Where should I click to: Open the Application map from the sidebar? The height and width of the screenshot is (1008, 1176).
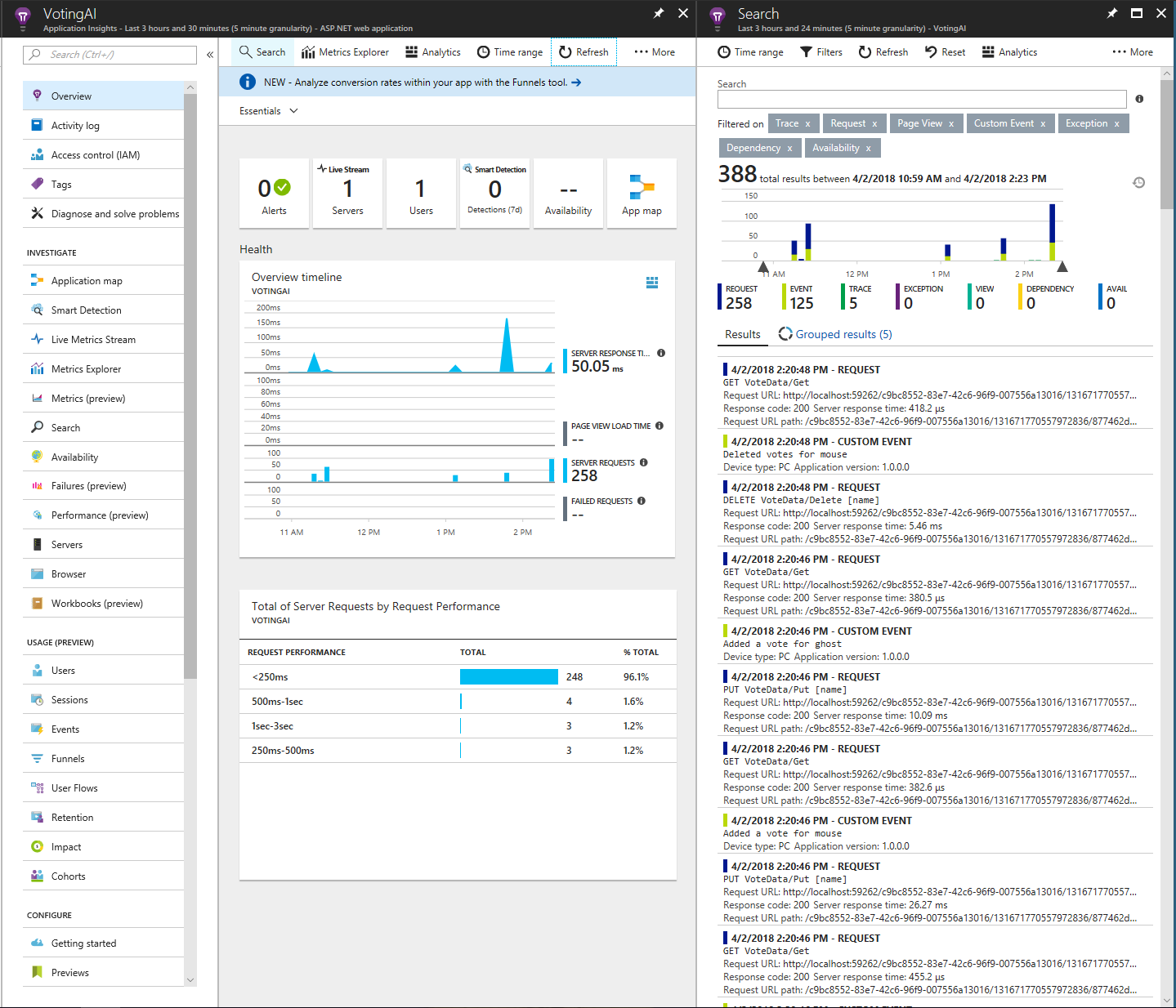[86, 280]
